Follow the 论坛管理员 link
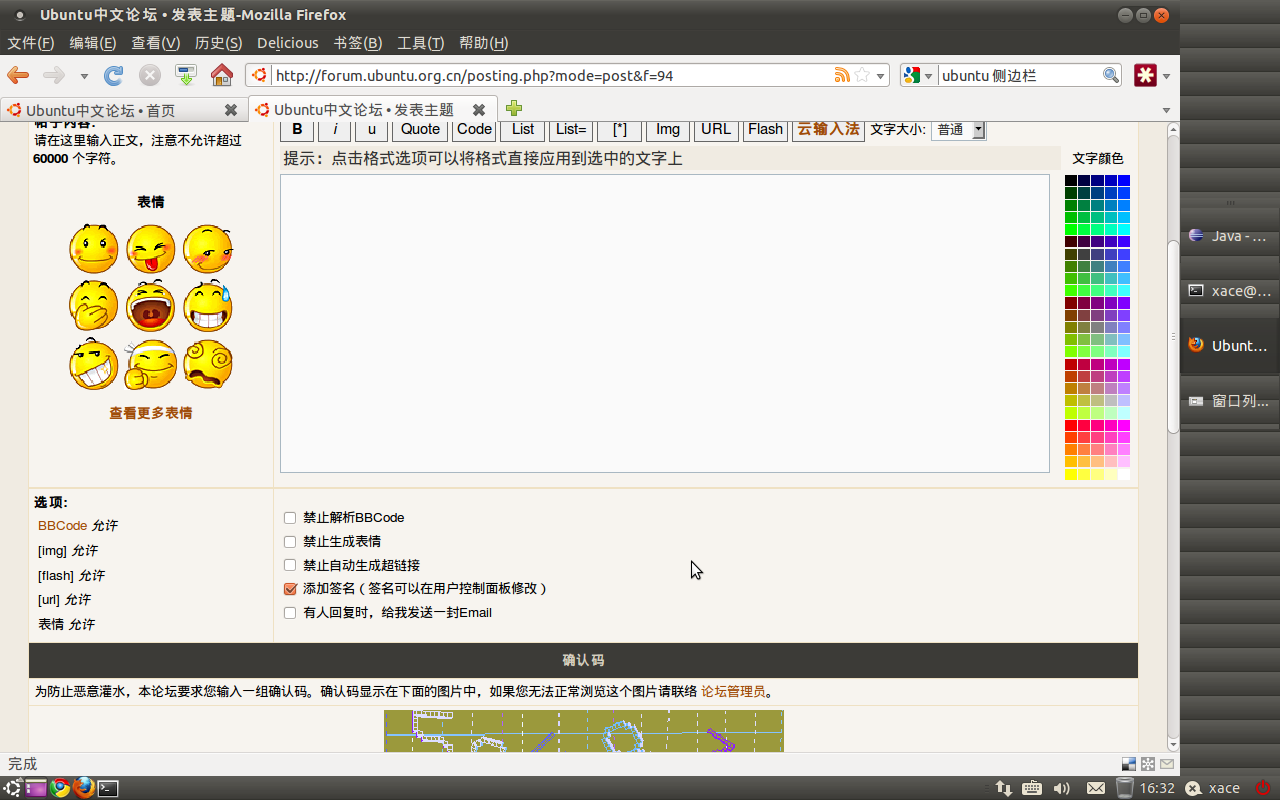 tap(733, 691)
